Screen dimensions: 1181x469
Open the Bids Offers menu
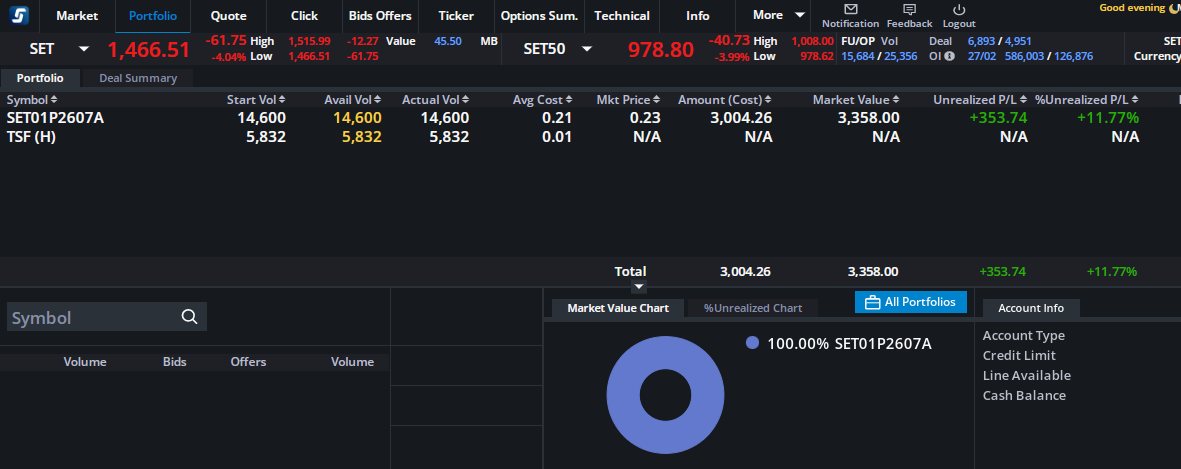pyautogui.click(x=380, y=16)
